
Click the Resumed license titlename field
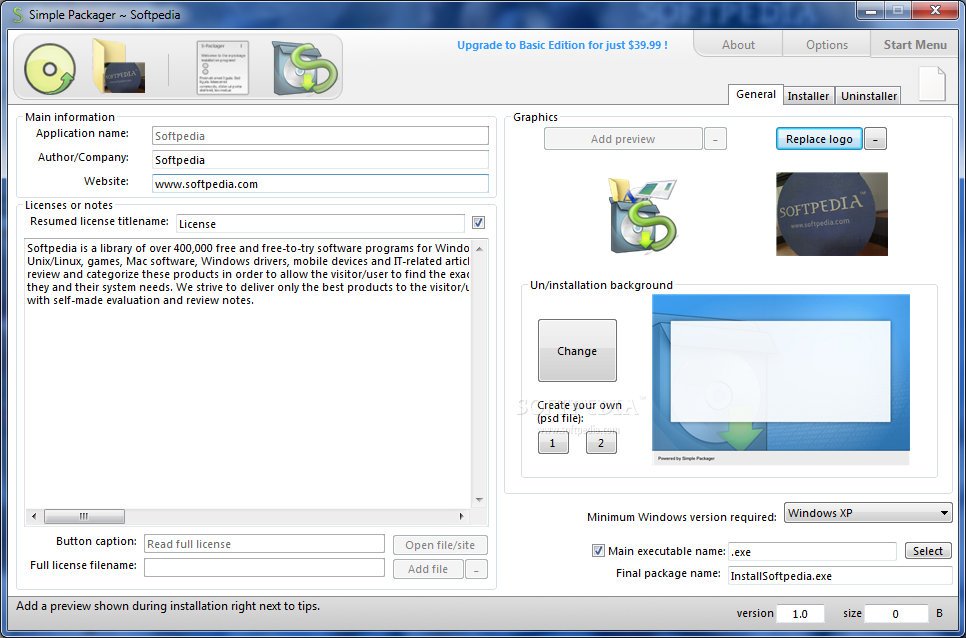[x=320, y=224]
